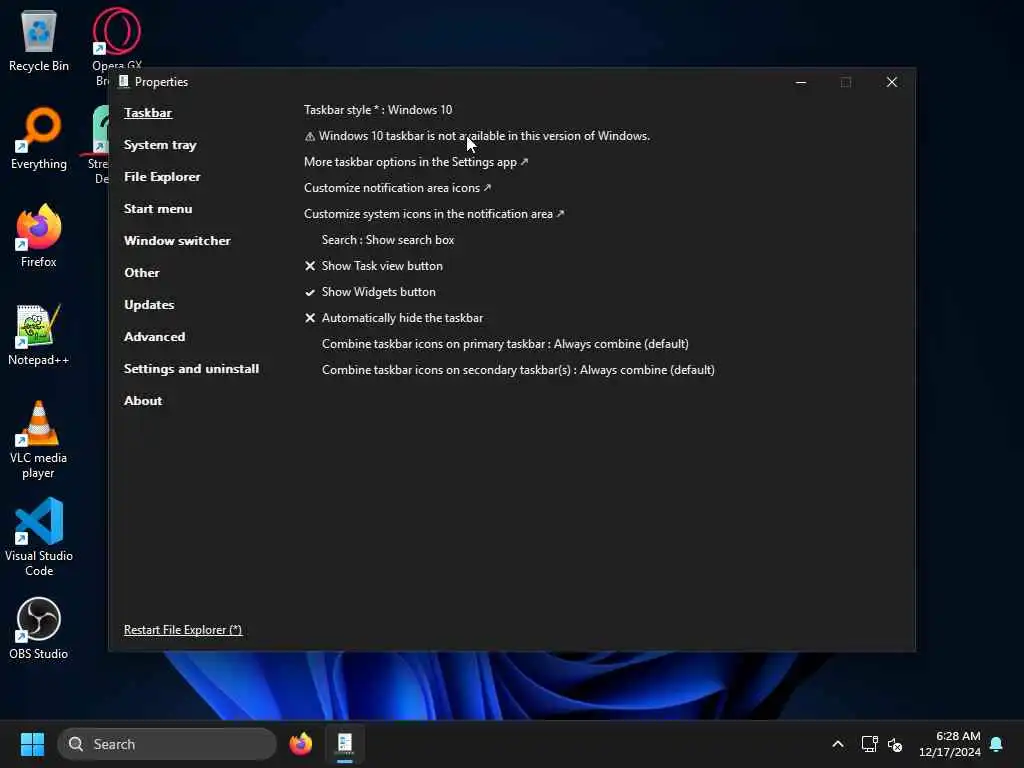Viewport: 1024px width, 768px height.
Task: Switch to the Start menu section
Action: [158, 208]
